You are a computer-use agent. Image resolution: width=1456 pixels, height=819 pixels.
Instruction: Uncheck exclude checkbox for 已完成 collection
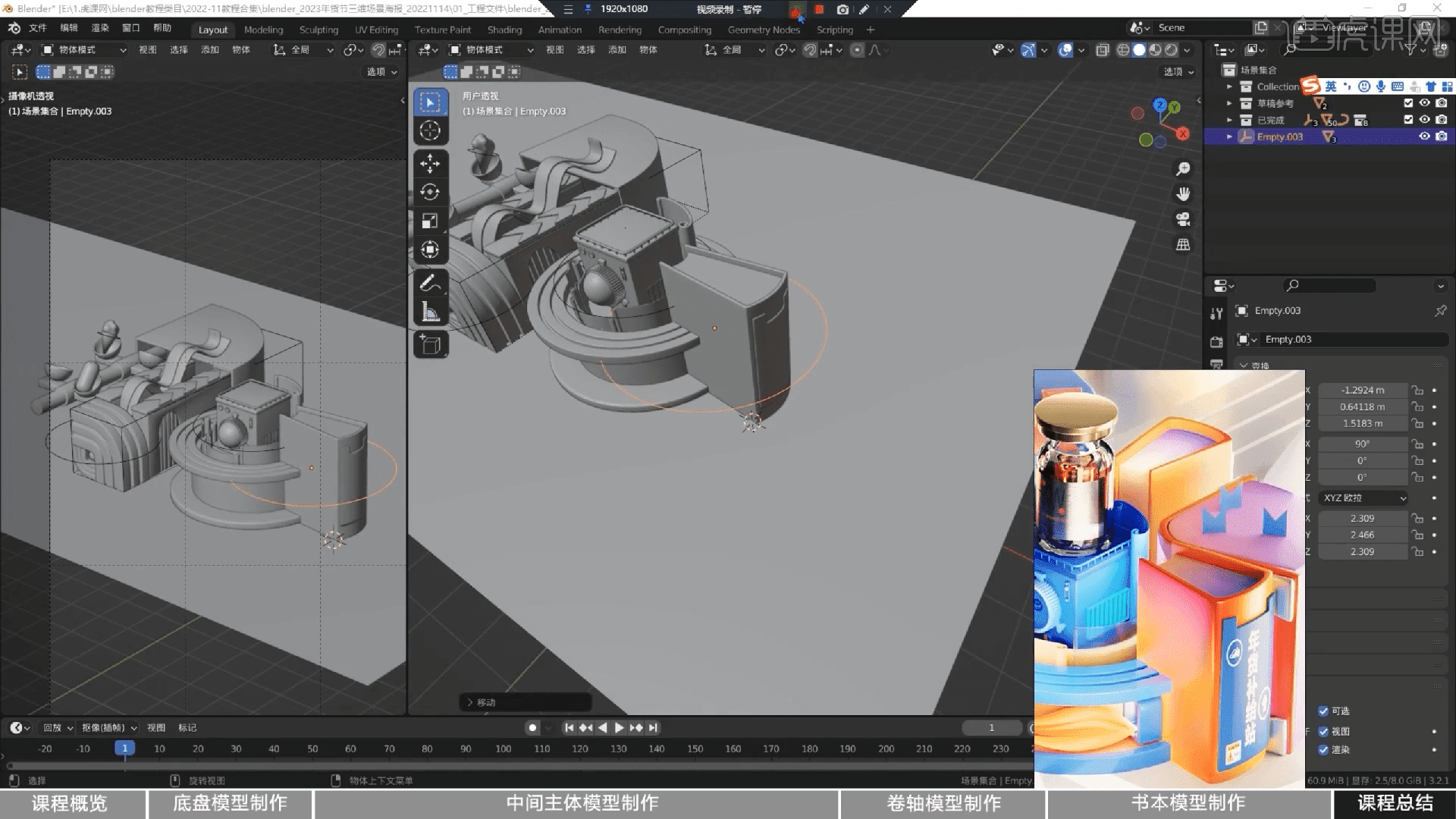point(1408,120)
